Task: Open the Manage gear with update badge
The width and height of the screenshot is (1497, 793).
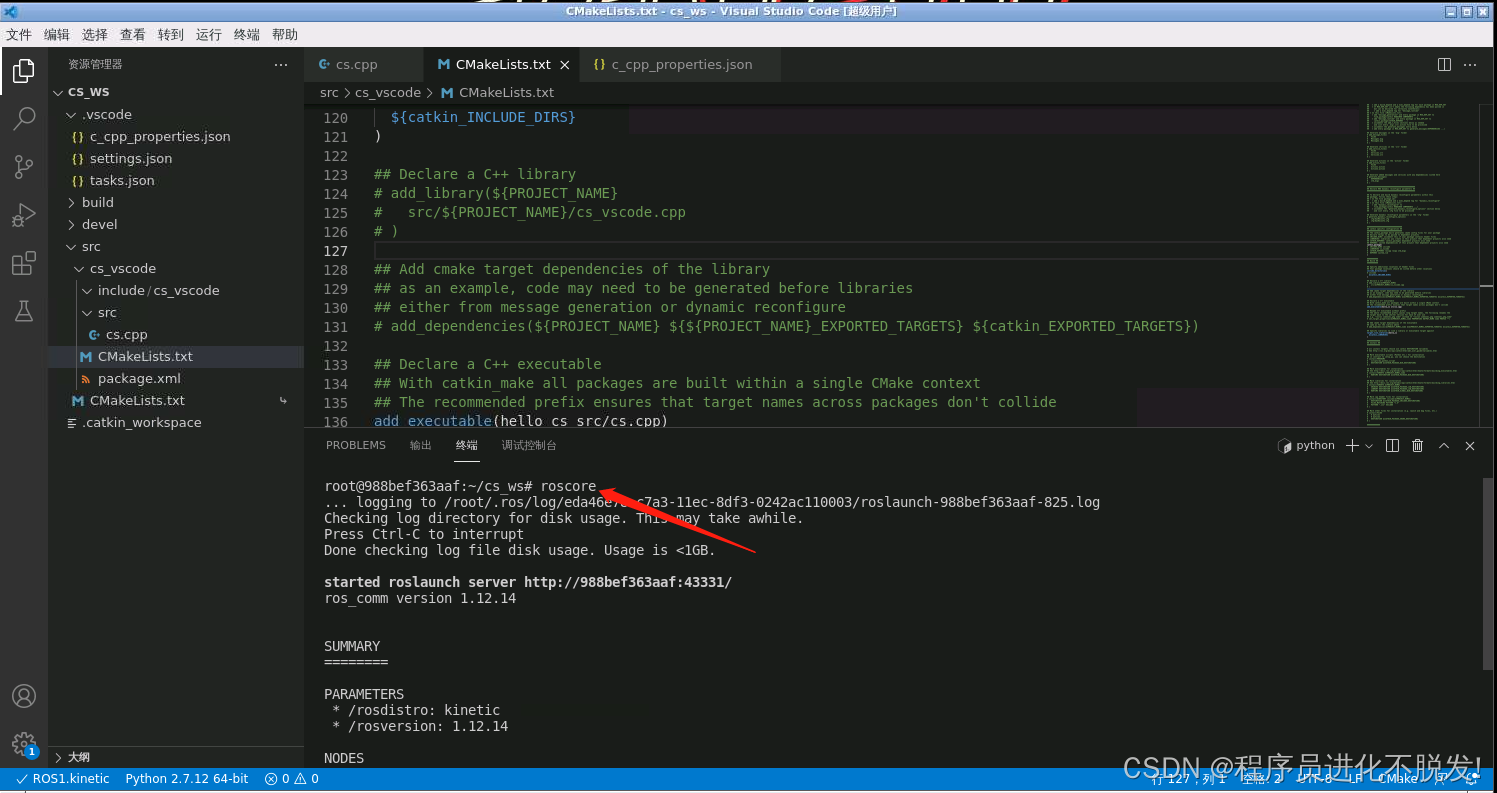Action: click(23, 744)
